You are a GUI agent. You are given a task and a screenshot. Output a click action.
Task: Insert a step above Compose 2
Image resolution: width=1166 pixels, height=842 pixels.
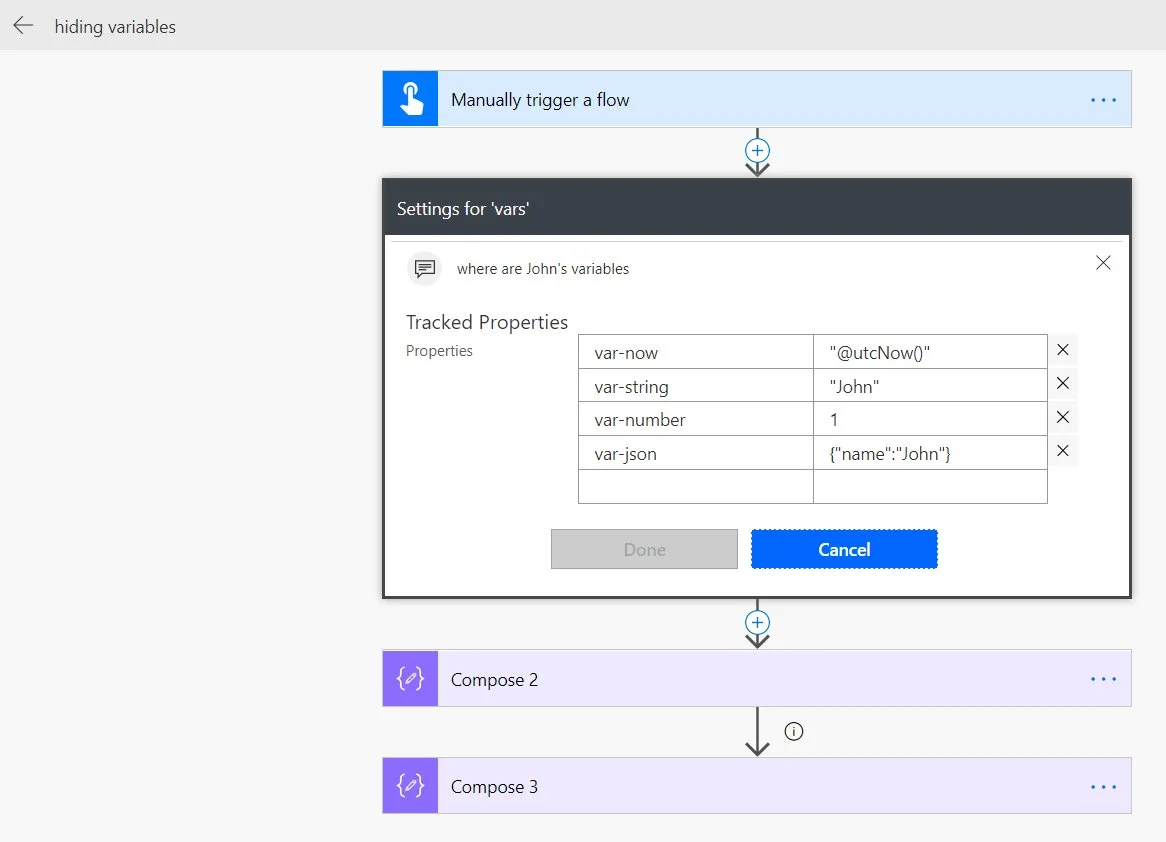coord(757,622)
